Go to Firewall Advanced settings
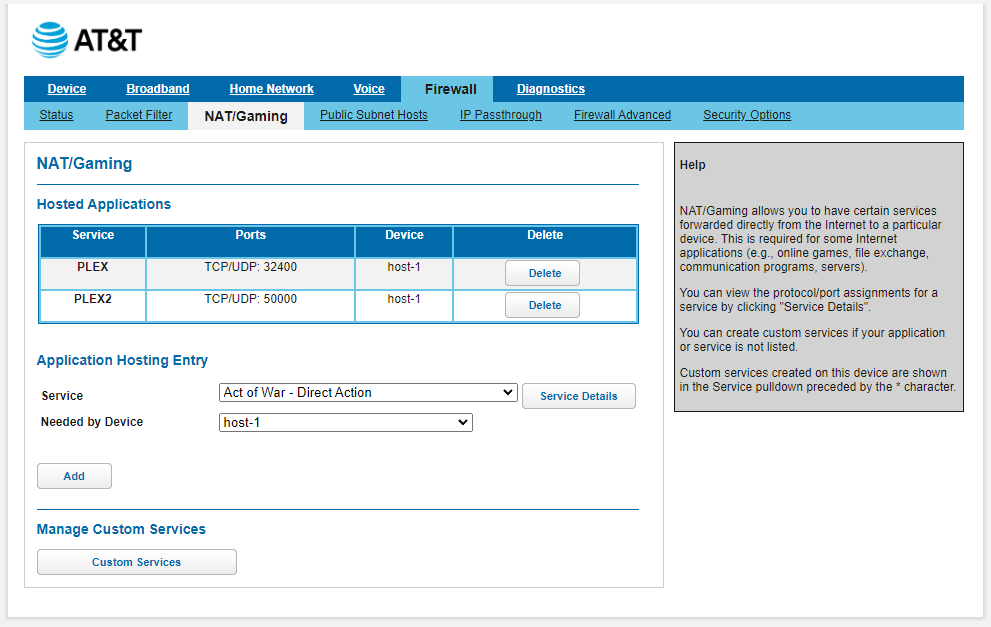 (x=622, y=115)
